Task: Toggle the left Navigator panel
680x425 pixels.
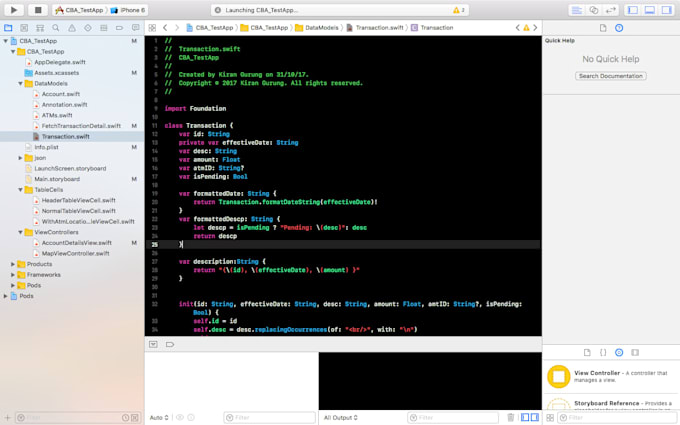Action: pos(634,10)
